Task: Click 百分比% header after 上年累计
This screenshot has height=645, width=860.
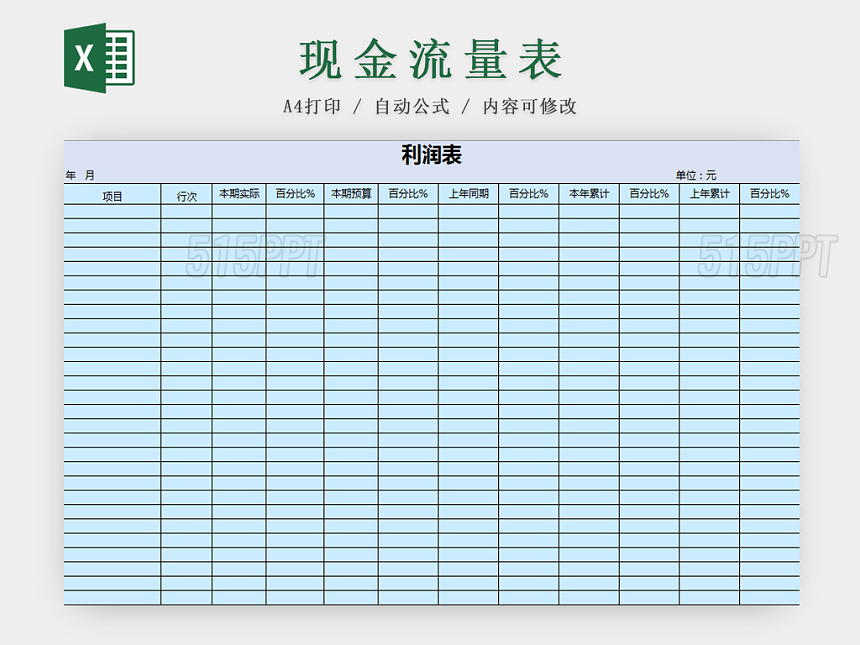Action: 770,194
